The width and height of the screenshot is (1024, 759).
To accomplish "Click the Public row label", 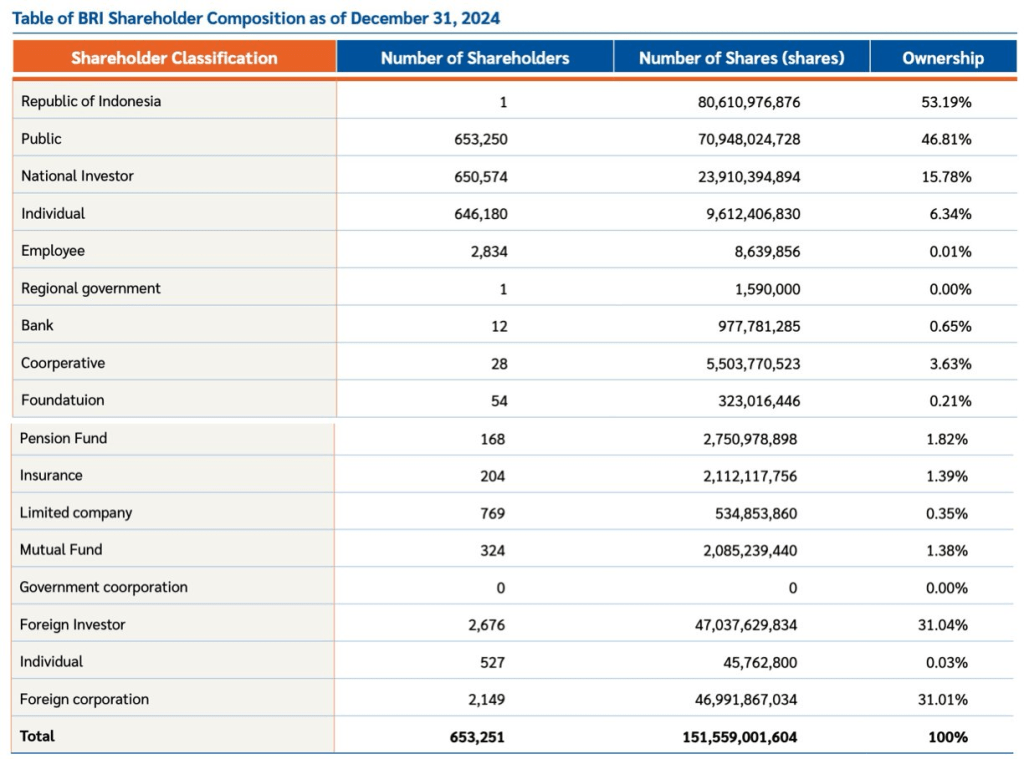I will pyautogui.click(x=41, y=139).
